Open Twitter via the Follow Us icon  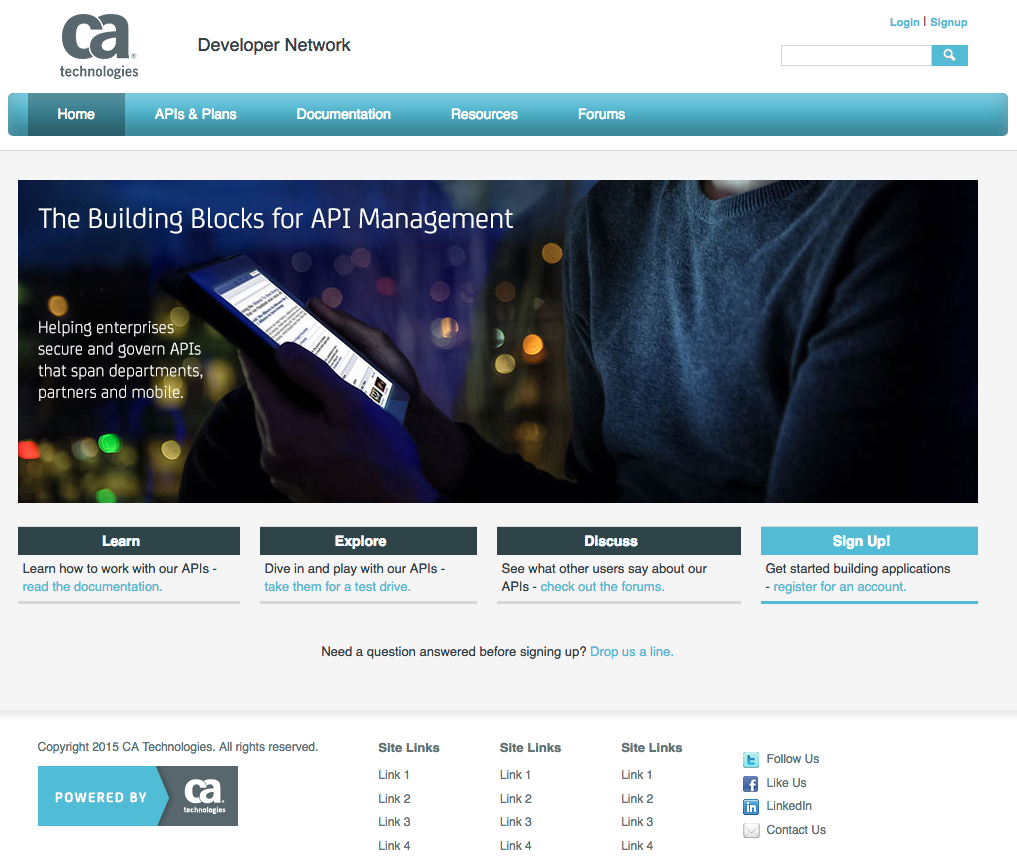pos(750,759)
